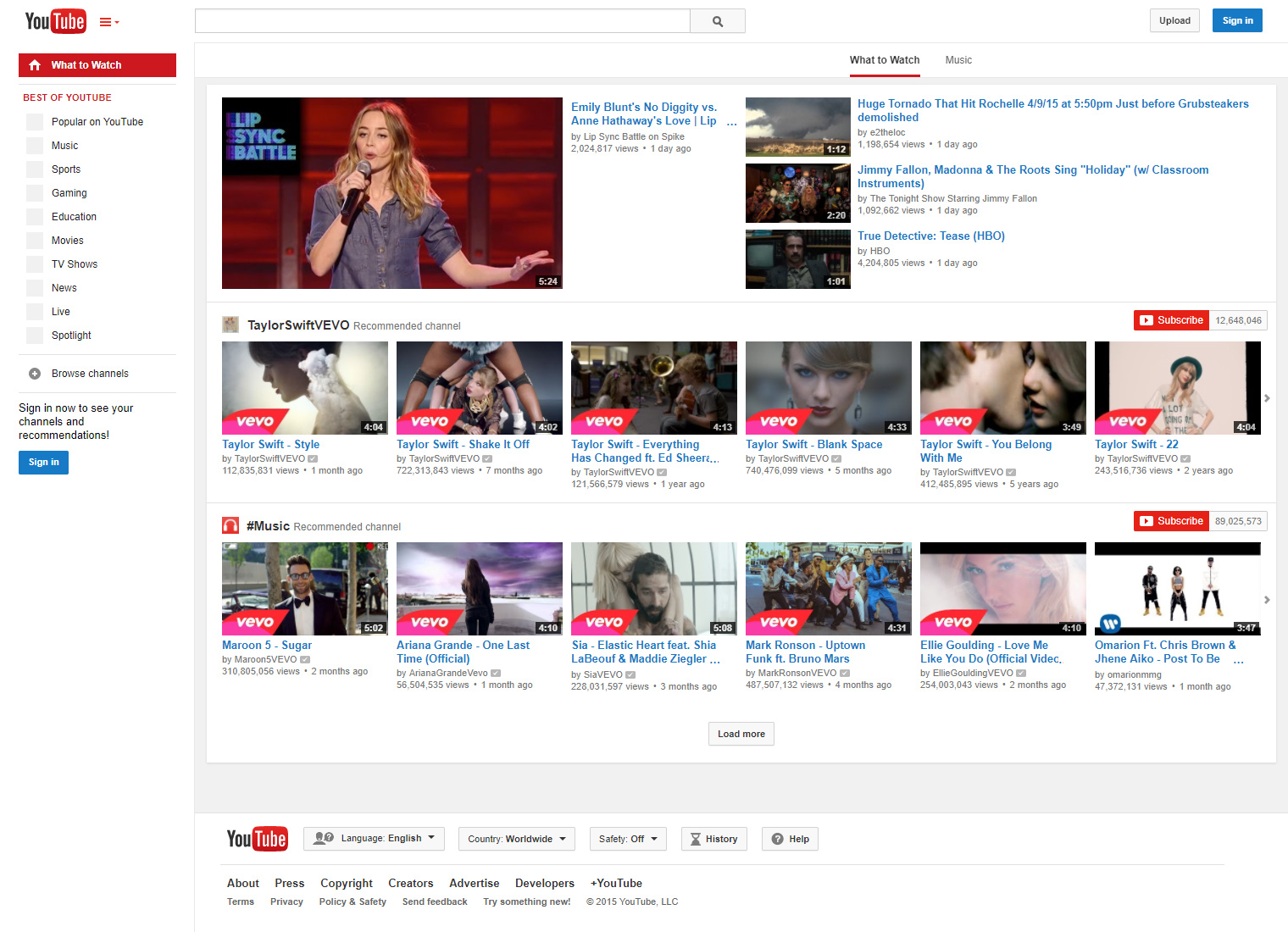
Task: Open the Language: English dropdown
Action: coord(374,839)
